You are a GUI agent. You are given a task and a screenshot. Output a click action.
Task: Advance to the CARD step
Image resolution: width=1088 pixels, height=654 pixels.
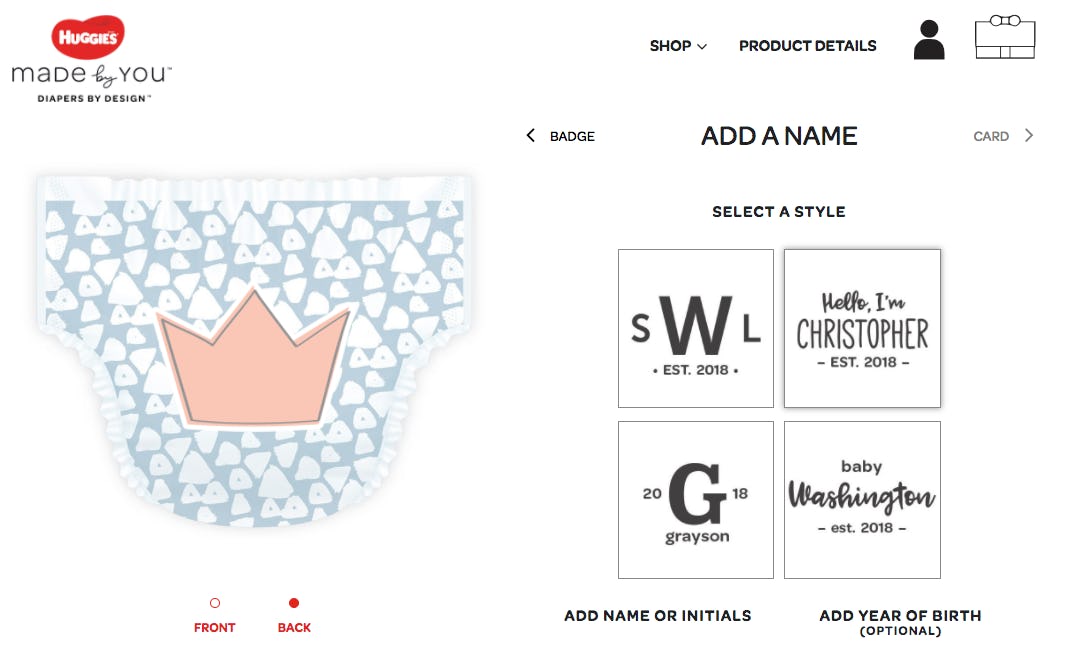coord(990,135)
